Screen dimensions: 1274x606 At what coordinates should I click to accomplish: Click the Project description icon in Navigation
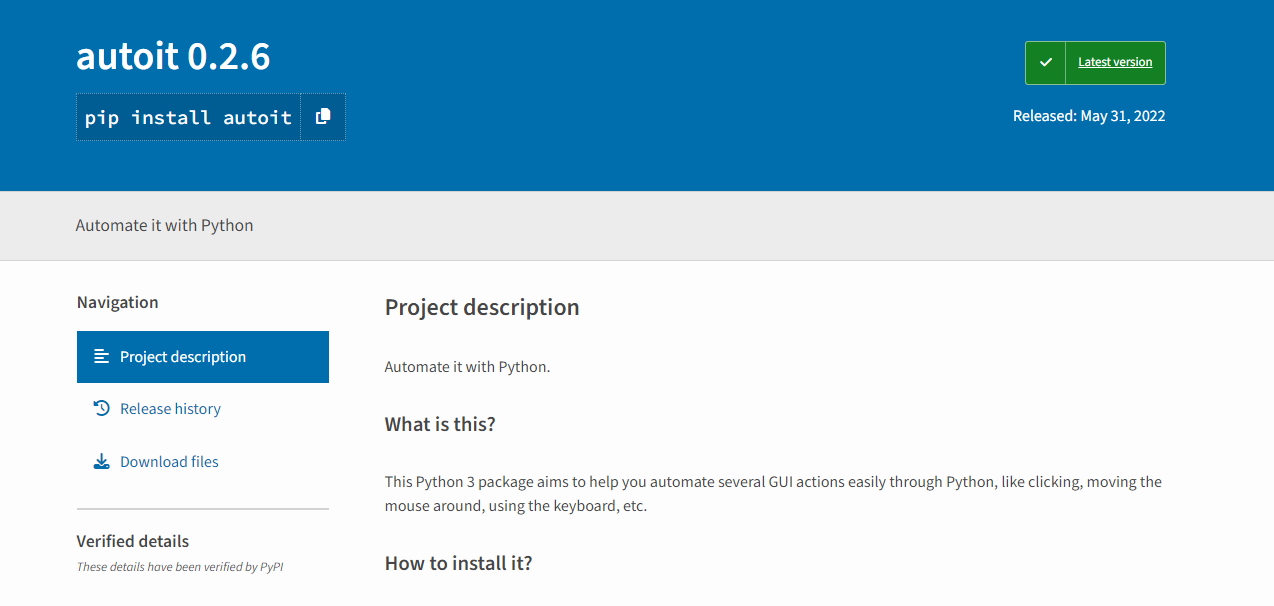point(101,356)
